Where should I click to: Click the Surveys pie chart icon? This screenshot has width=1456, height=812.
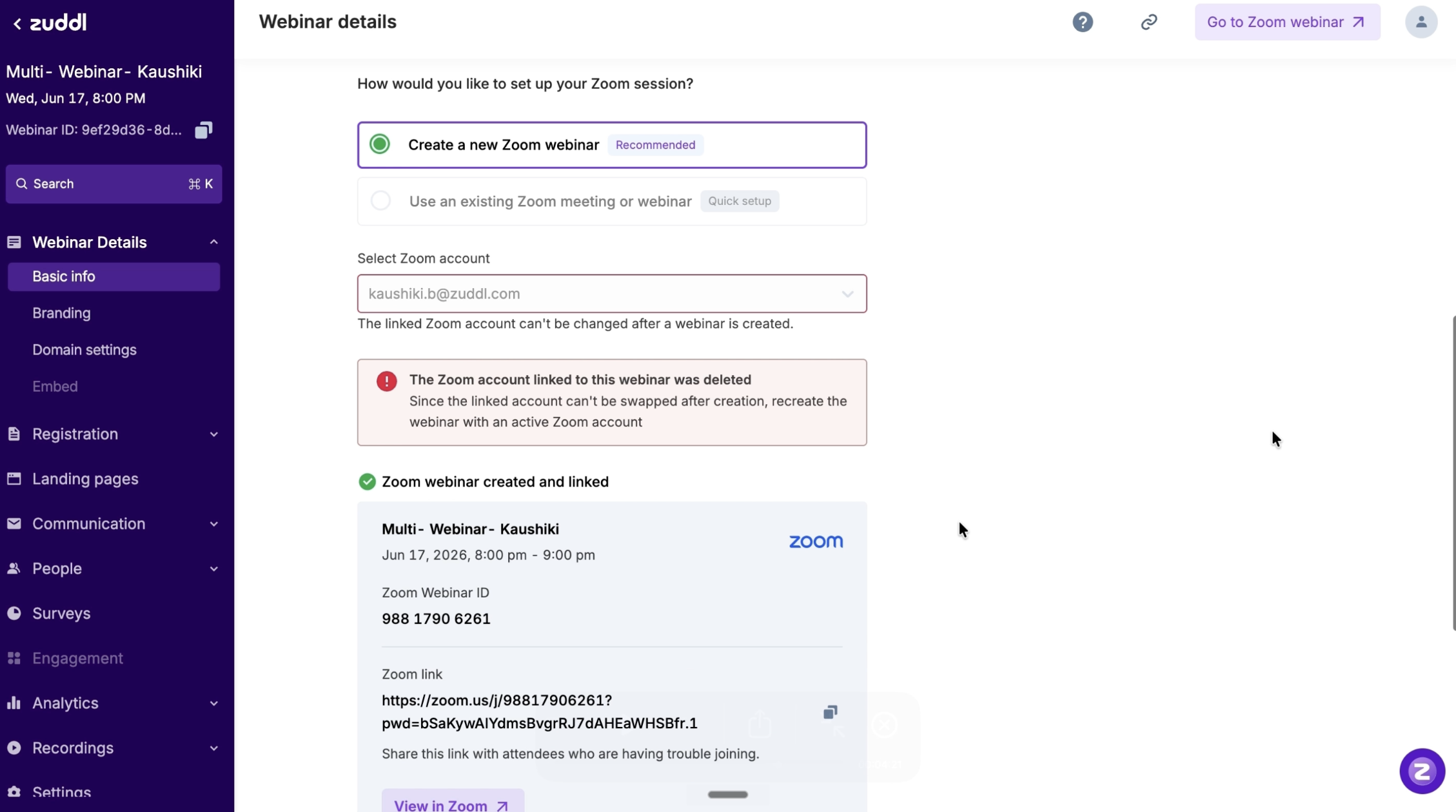coord(14,613)
